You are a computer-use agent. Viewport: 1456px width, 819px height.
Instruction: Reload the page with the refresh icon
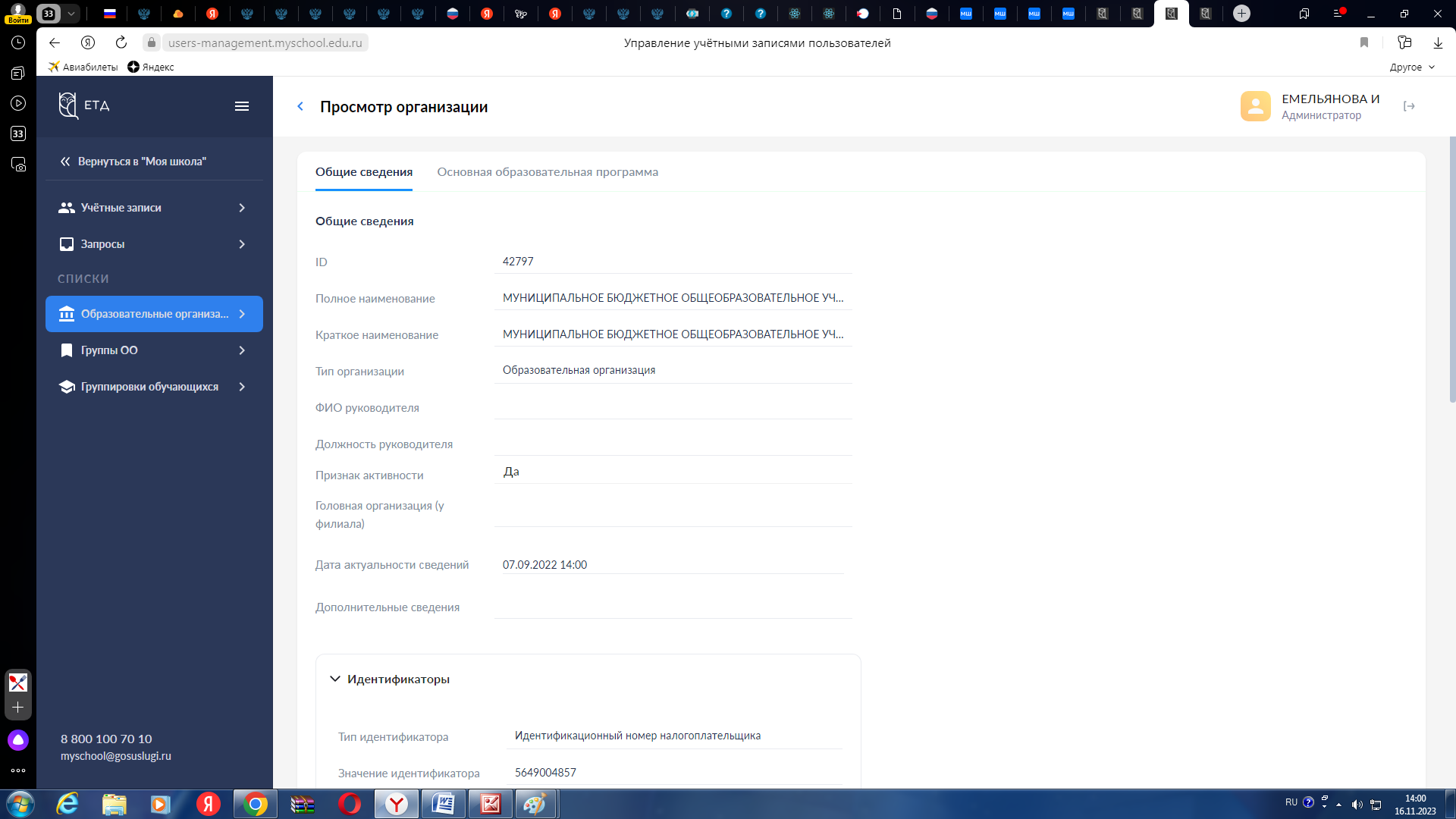click(x=121, y=42)
